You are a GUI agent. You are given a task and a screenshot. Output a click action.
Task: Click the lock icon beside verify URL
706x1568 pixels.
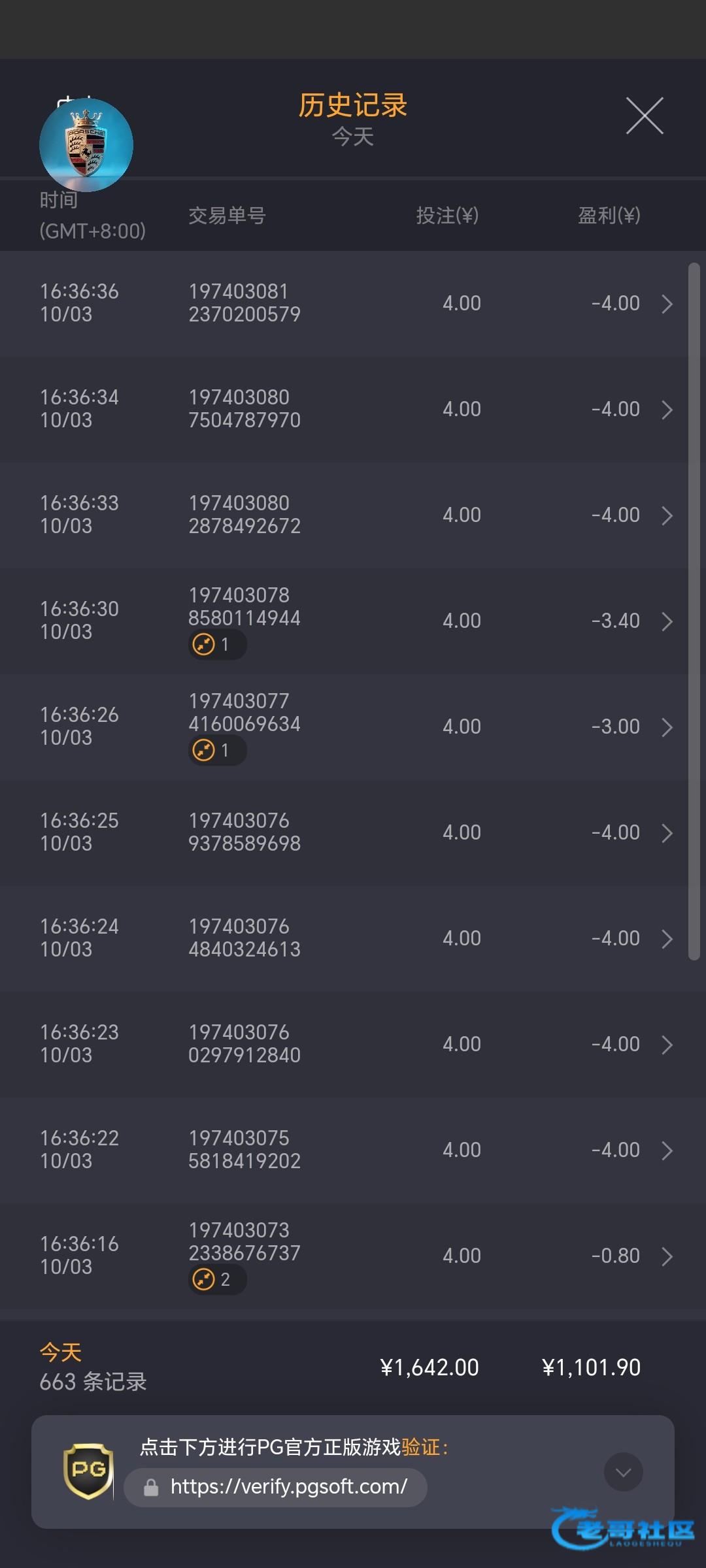[151, 1488]
